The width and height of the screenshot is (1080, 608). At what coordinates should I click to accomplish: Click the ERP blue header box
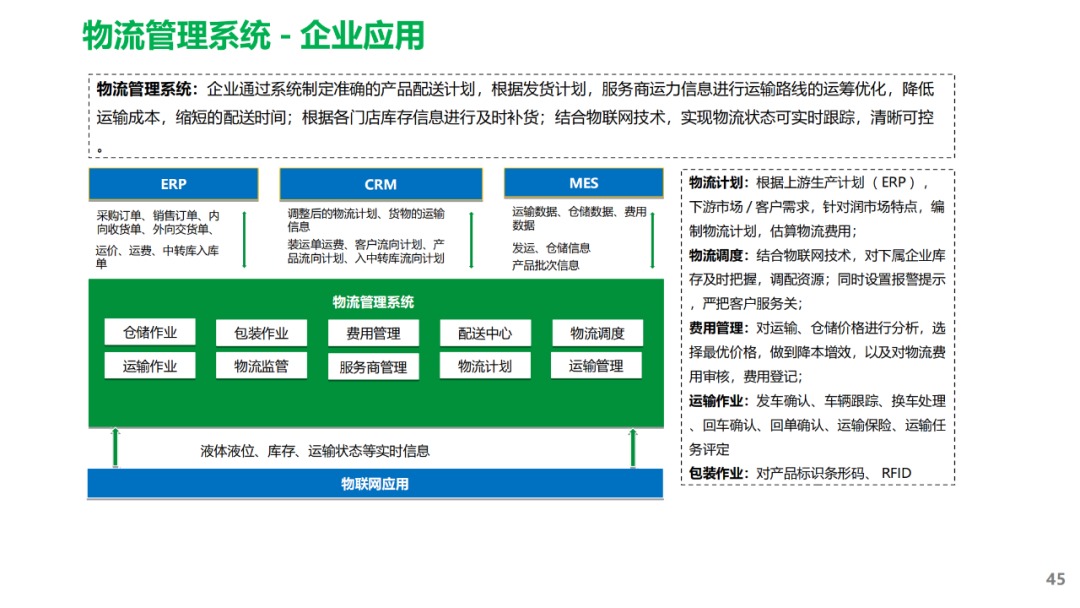(174, 184)
